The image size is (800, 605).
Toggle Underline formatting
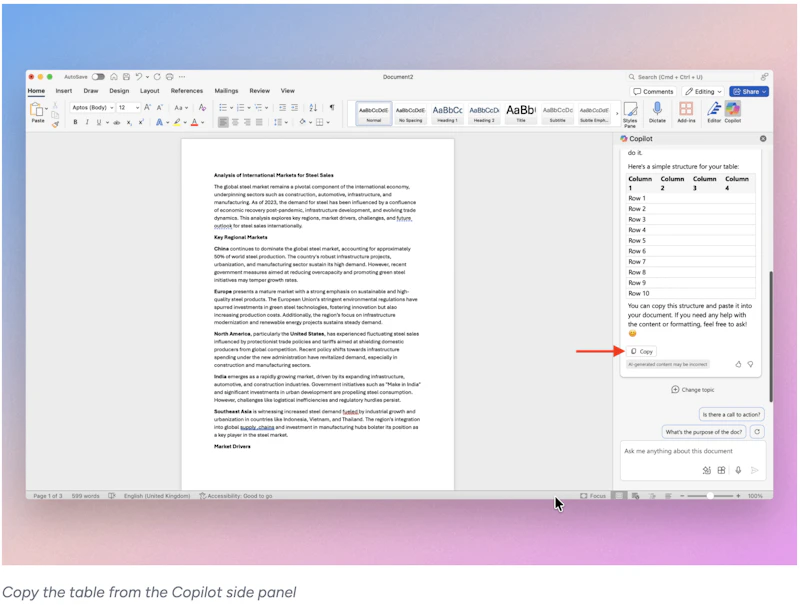tap(98, 122)
